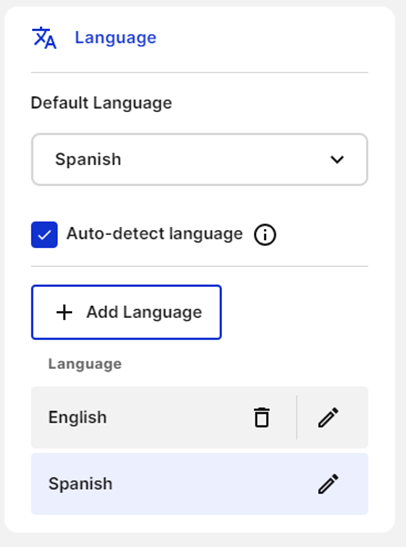The width and height of the screenshot is (406, 547).
Task: Click the Spanish name text in list
Action: 80,484
